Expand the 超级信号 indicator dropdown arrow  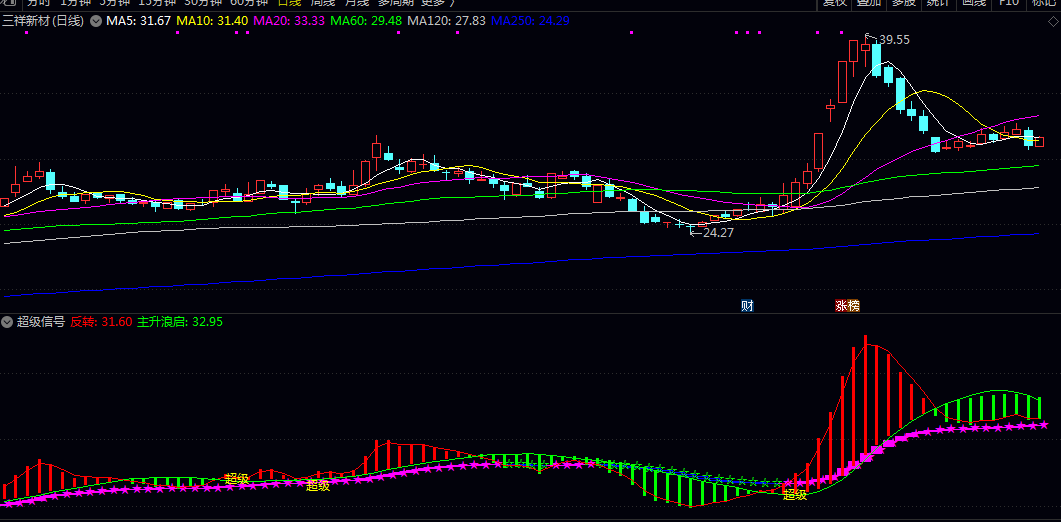[x=7, y=322]
